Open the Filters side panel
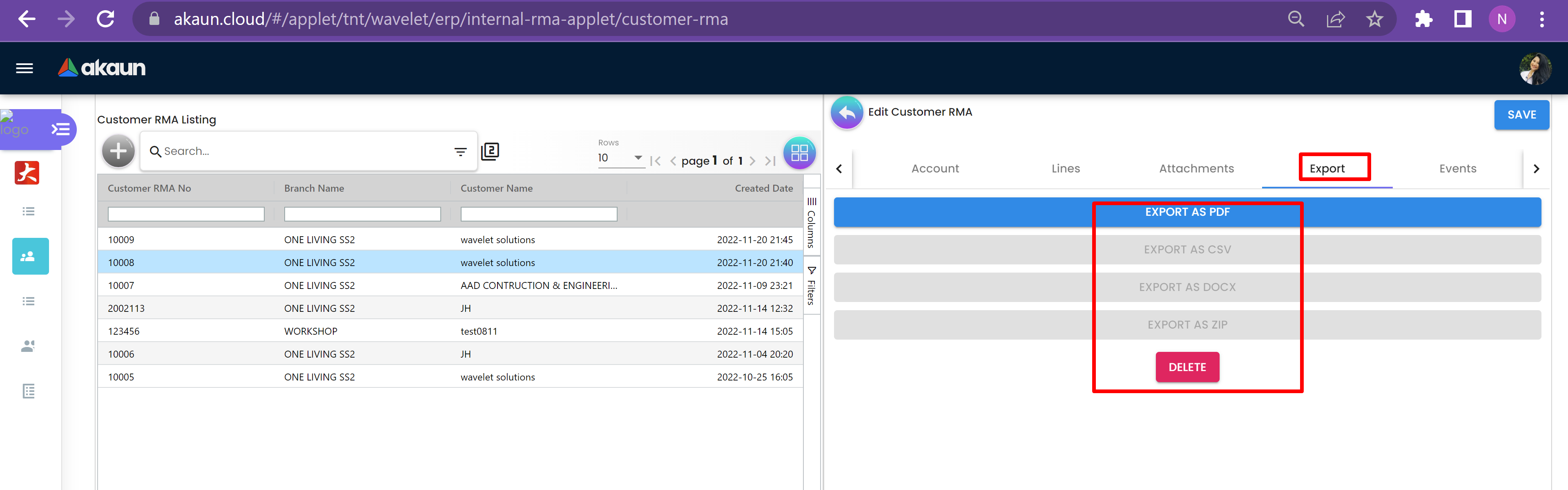Image resolution: width=1568 pixels, height=490 pixels. click(x=812, y=286)
